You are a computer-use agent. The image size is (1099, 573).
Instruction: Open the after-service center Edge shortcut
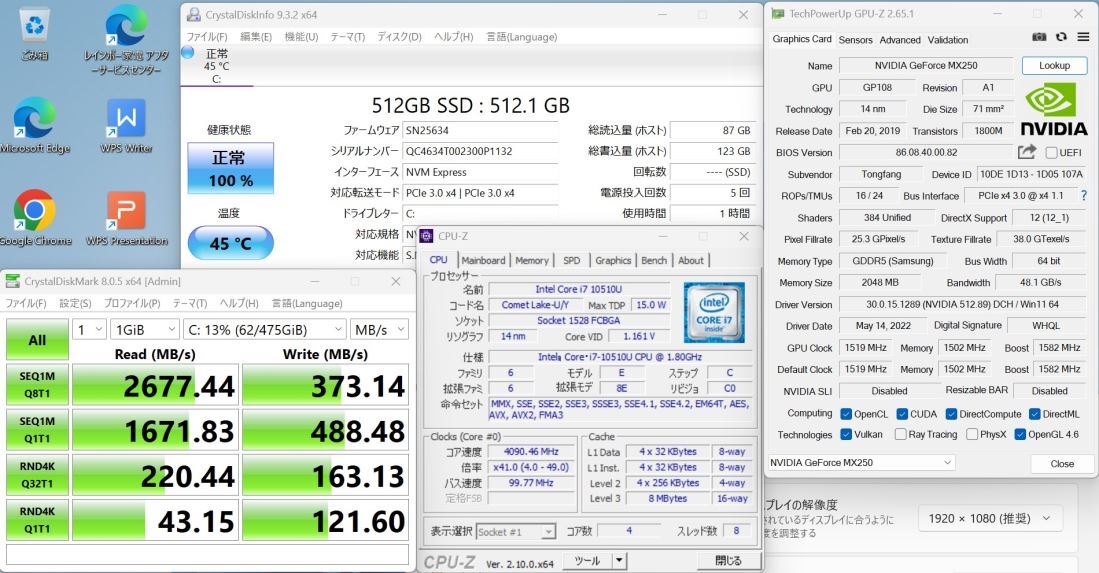click(x=126, y=41)
